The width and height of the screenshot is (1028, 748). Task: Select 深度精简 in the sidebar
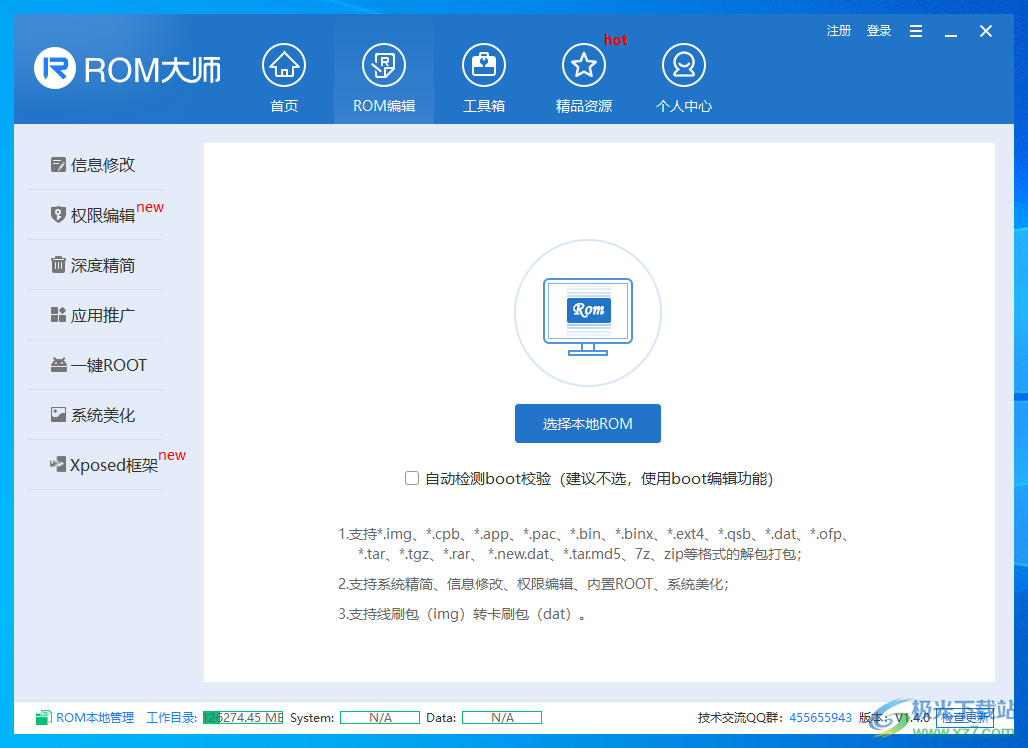[x=93, y=265]
